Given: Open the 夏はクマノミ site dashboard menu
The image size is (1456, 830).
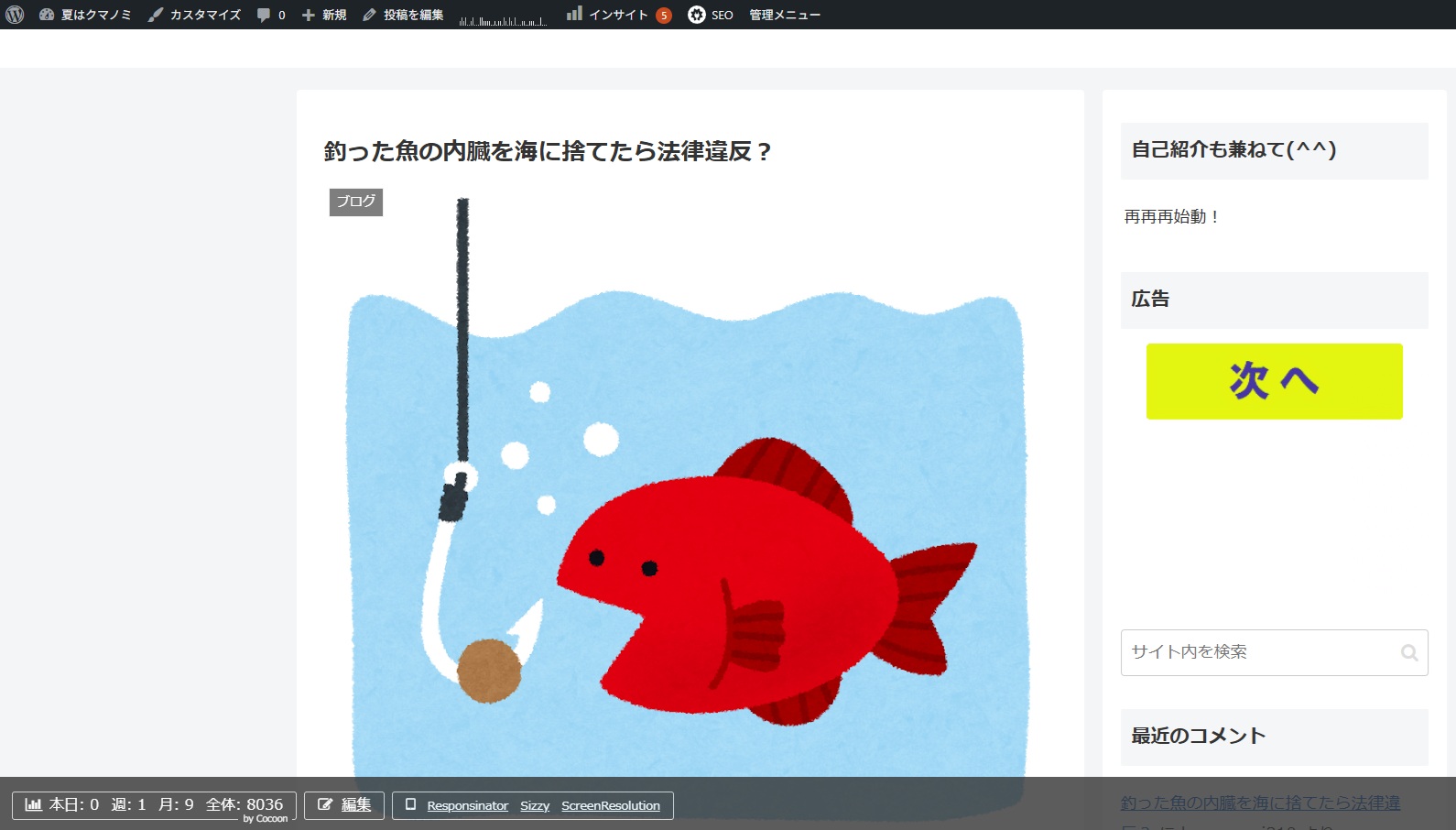Looking at the screenshot, I should click(85, 15).
